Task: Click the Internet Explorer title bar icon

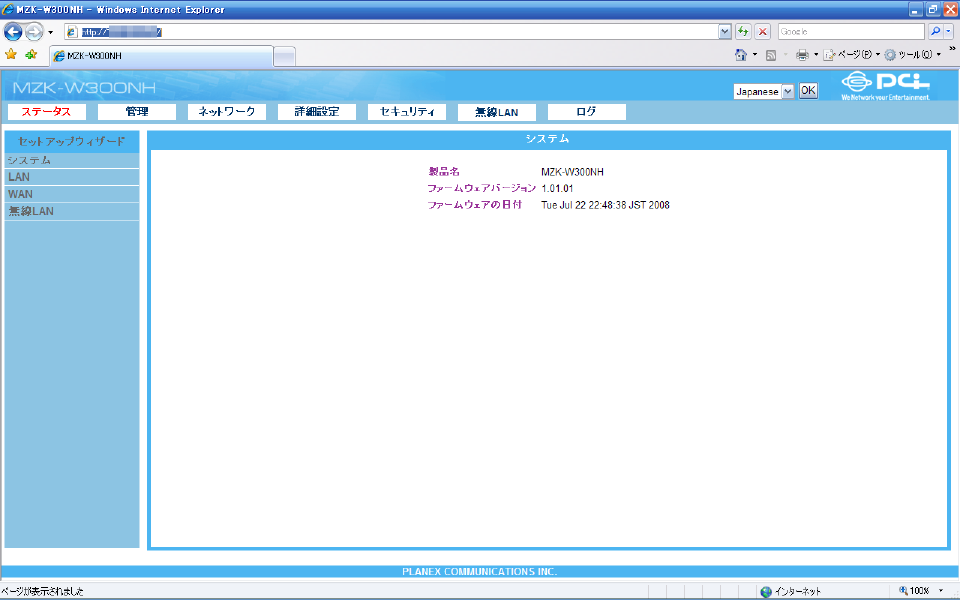Action: tap(8, 9)
